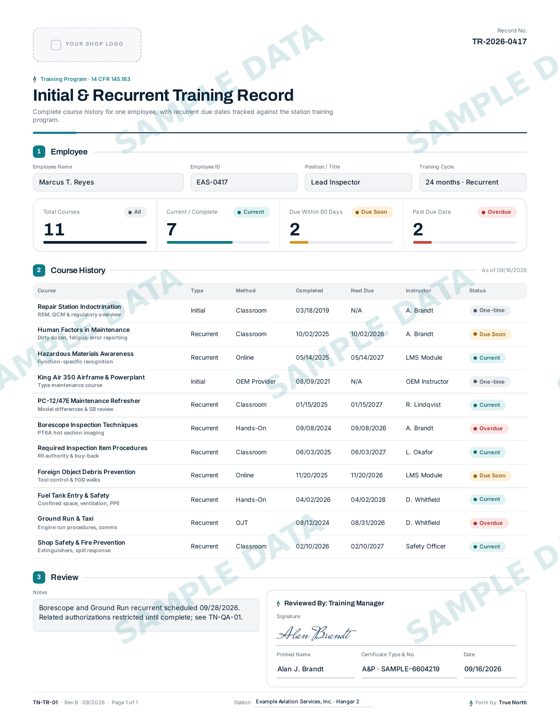Click the Past Due Date progress bar
The image size is (560, 725).
465,242
